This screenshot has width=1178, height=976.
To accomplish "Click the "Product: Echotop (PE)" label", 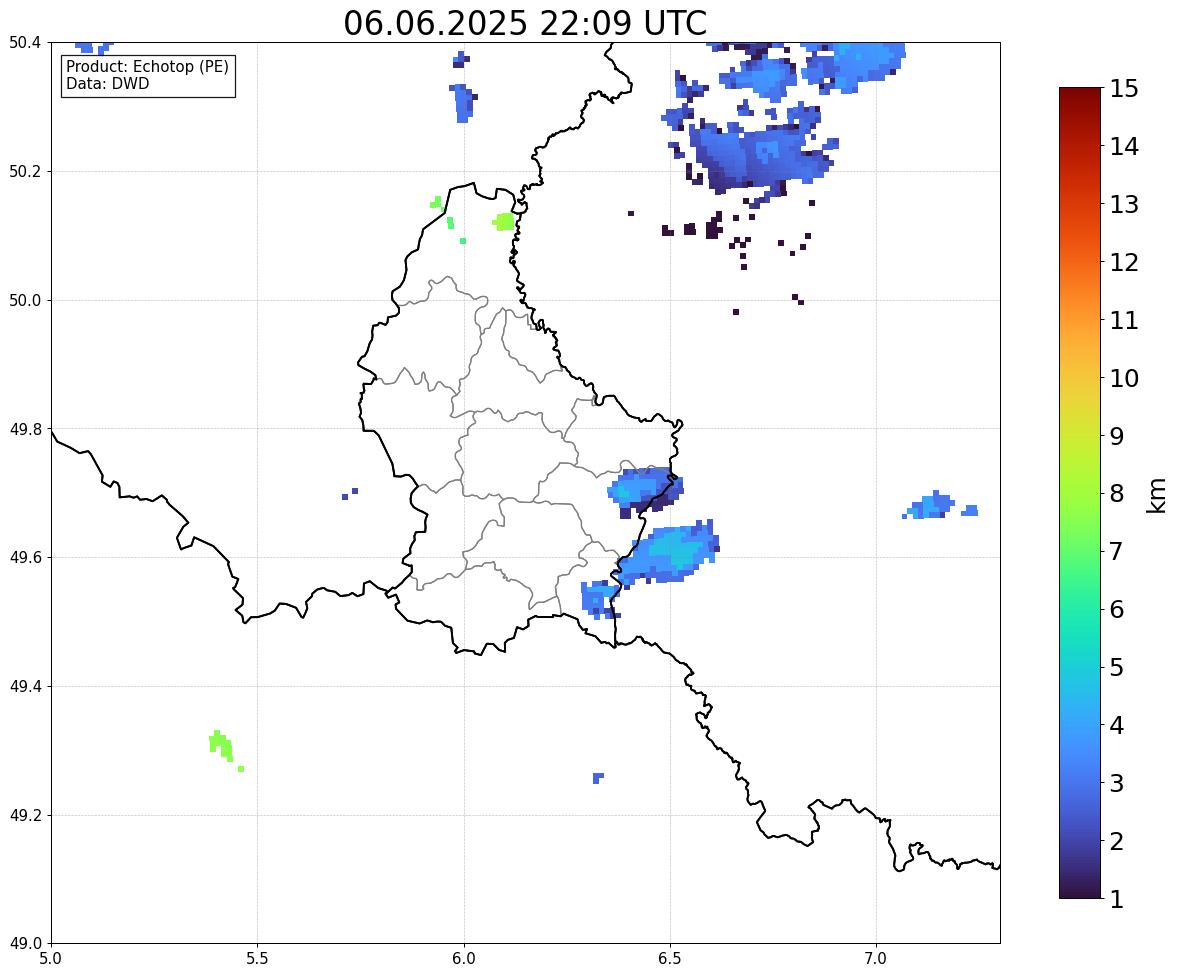I will pos(147,67).
